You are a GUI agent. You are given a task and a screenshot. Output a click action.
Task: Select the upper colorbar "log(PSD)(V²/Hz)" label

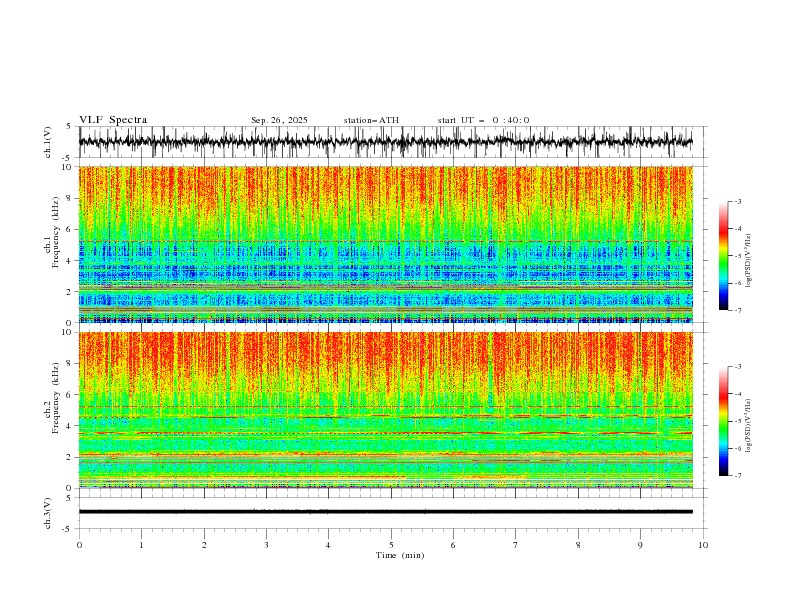coord(748,261)
